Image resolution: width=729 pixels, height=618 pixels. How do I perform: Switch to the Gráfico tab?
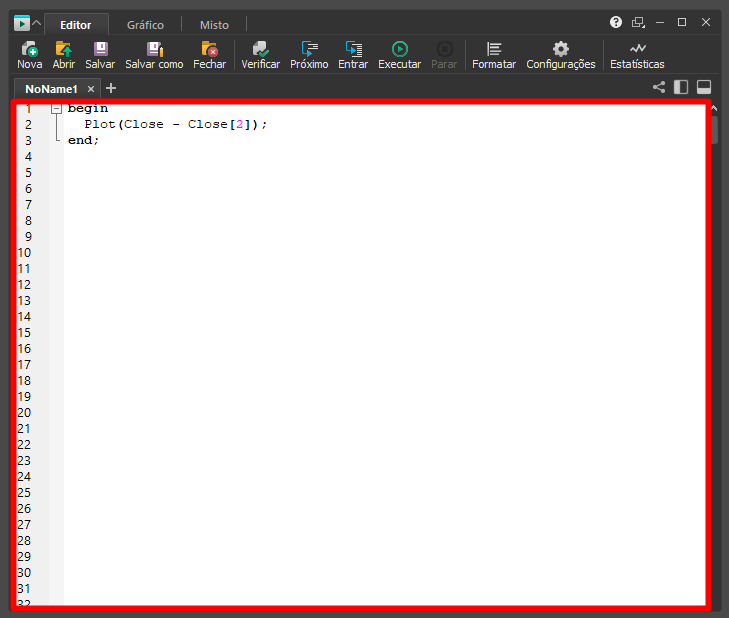pyautogui.click(x=145, y=25)
